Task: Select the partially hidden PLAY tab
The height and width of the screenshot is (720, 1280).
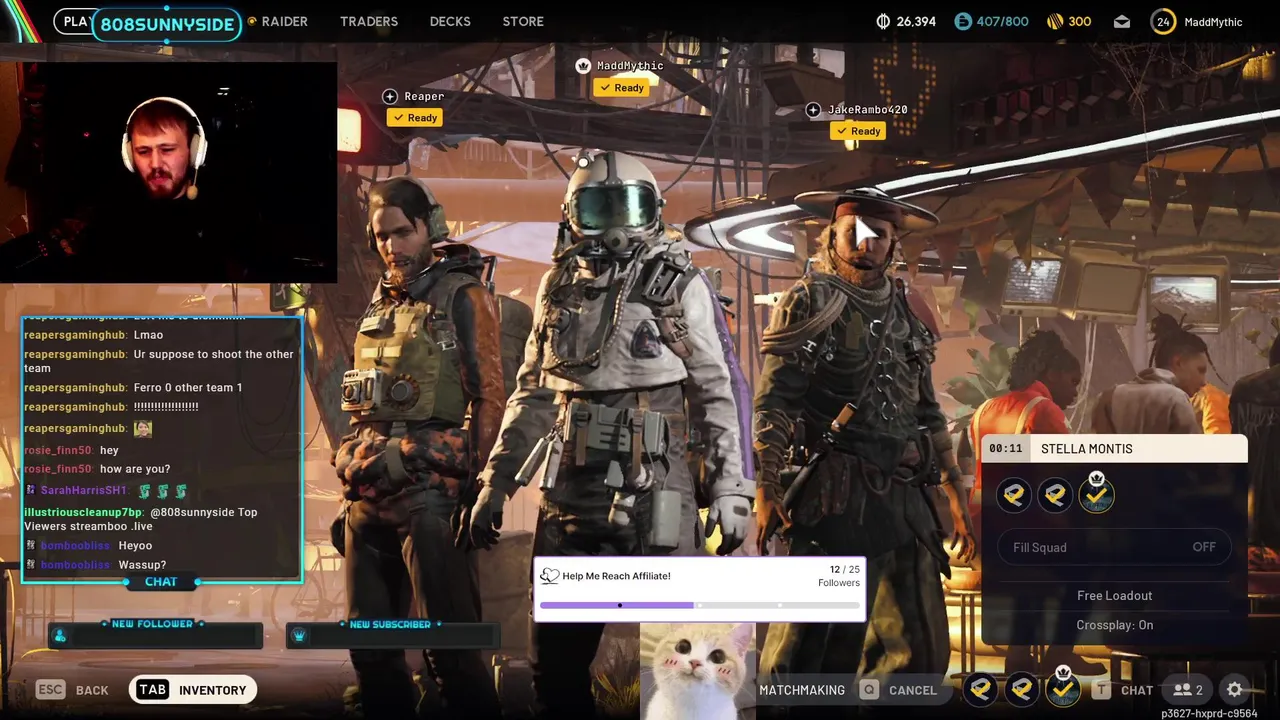Action: 74,21
